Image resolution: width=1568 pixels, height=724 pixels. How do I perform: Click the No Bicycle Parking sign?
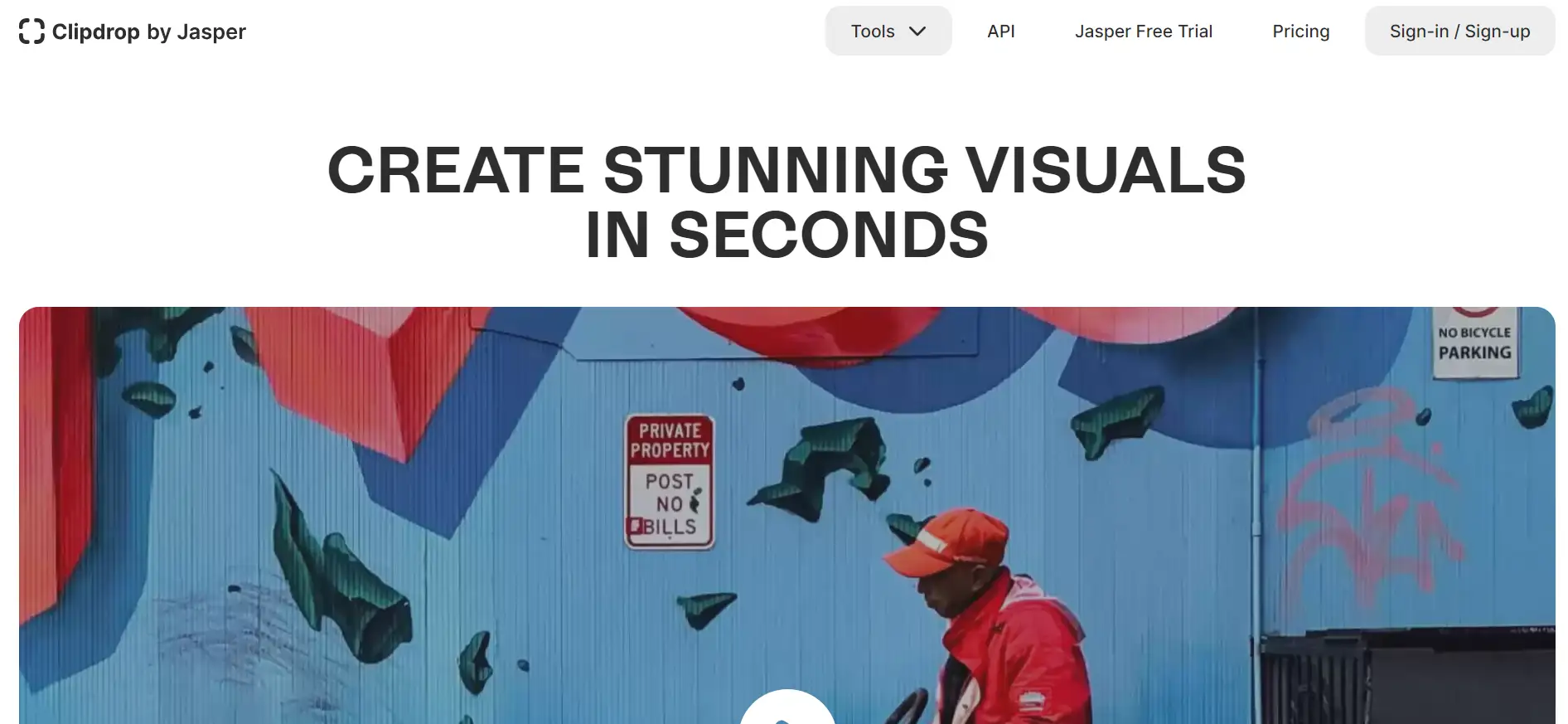point(1474,343)
